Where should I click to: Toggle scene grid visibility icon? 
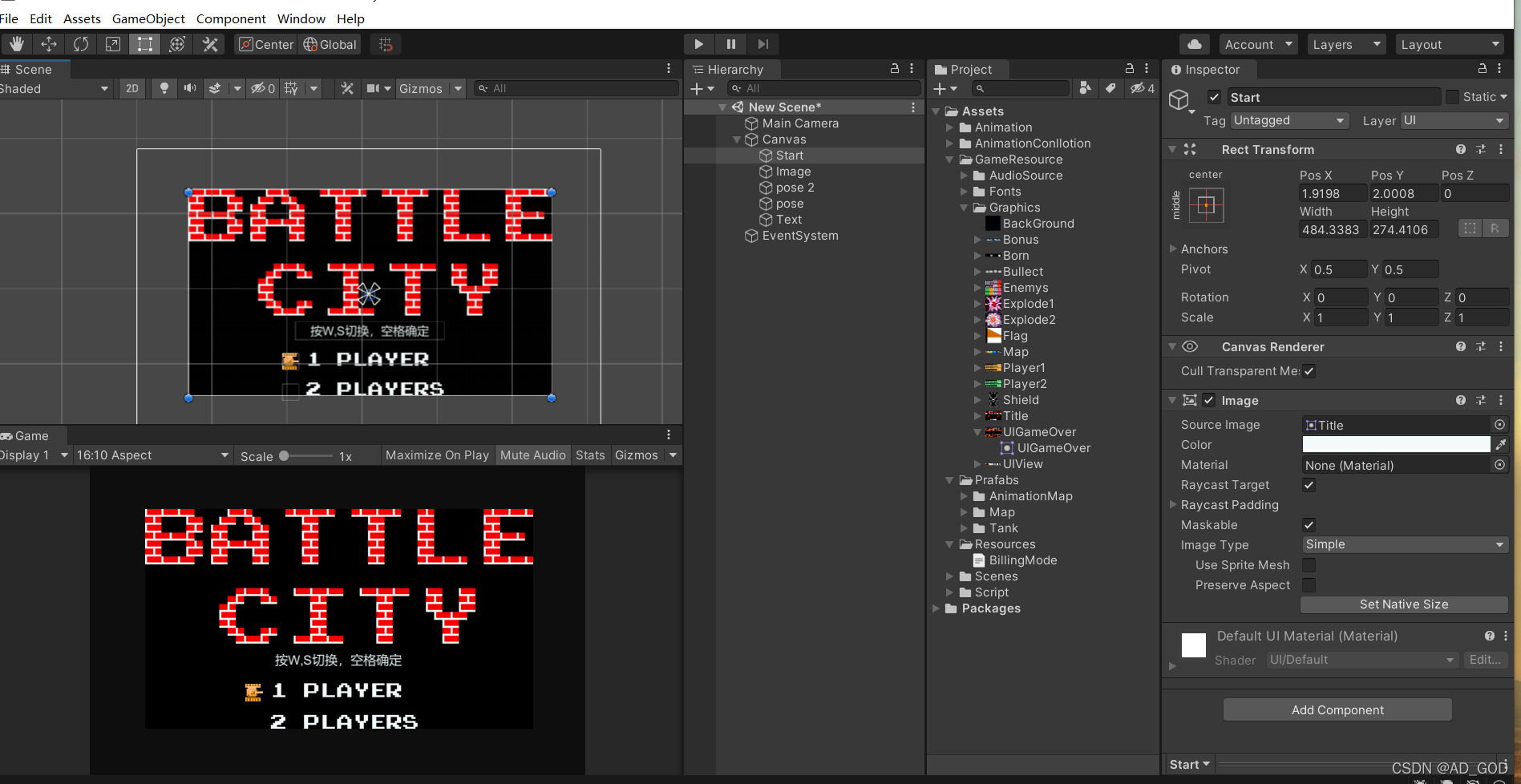point(292,88)
